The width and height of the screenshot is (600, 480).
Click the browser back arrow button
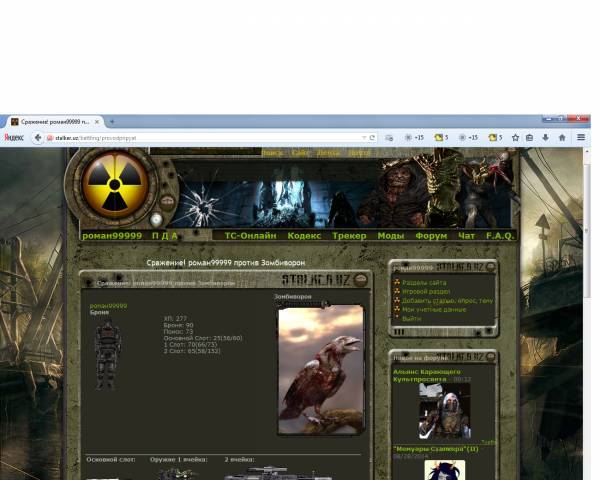pos(38,138)
